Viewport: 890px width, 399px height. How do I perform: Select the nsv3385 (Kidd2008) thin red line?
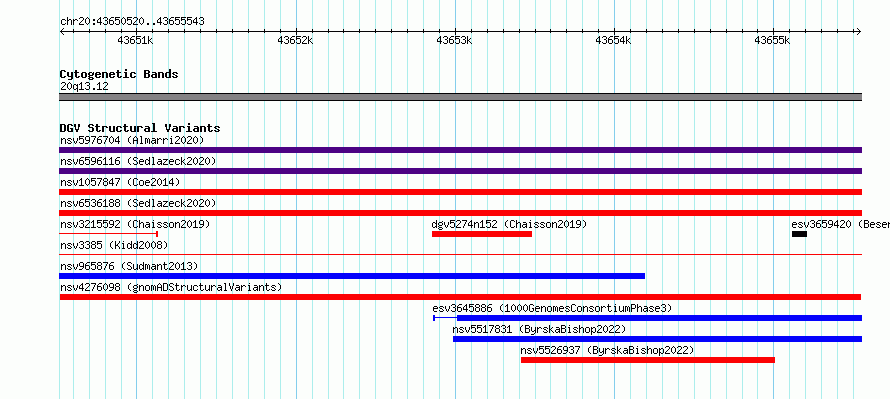(460, 255)
